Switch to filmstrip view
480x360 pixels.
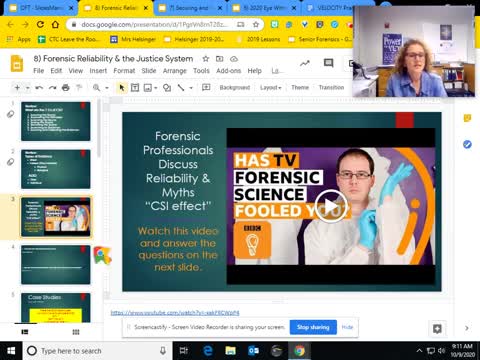(x=25, y=332)
